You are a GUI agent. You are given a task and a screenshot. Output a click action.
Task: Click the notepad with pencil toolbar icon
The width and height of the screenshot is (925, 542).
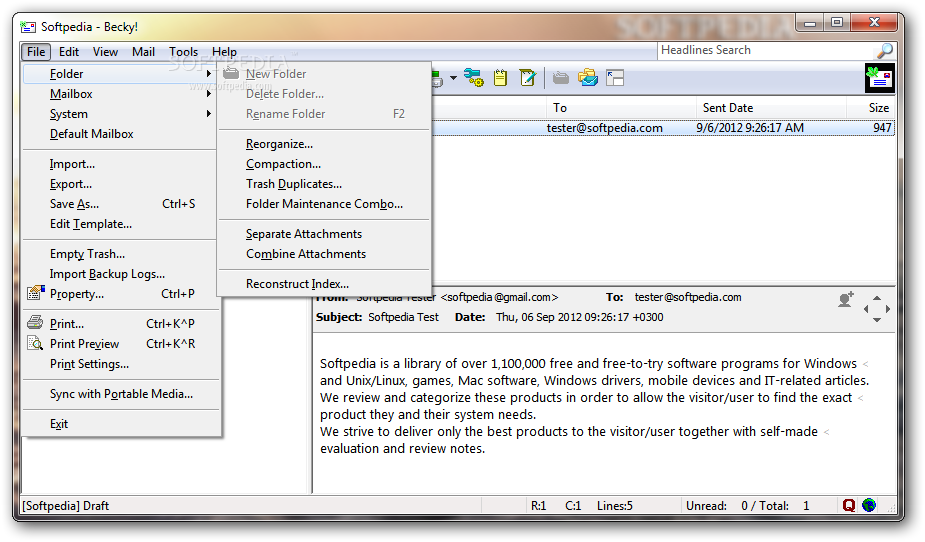pyautogui.click(x=527, y=78)
